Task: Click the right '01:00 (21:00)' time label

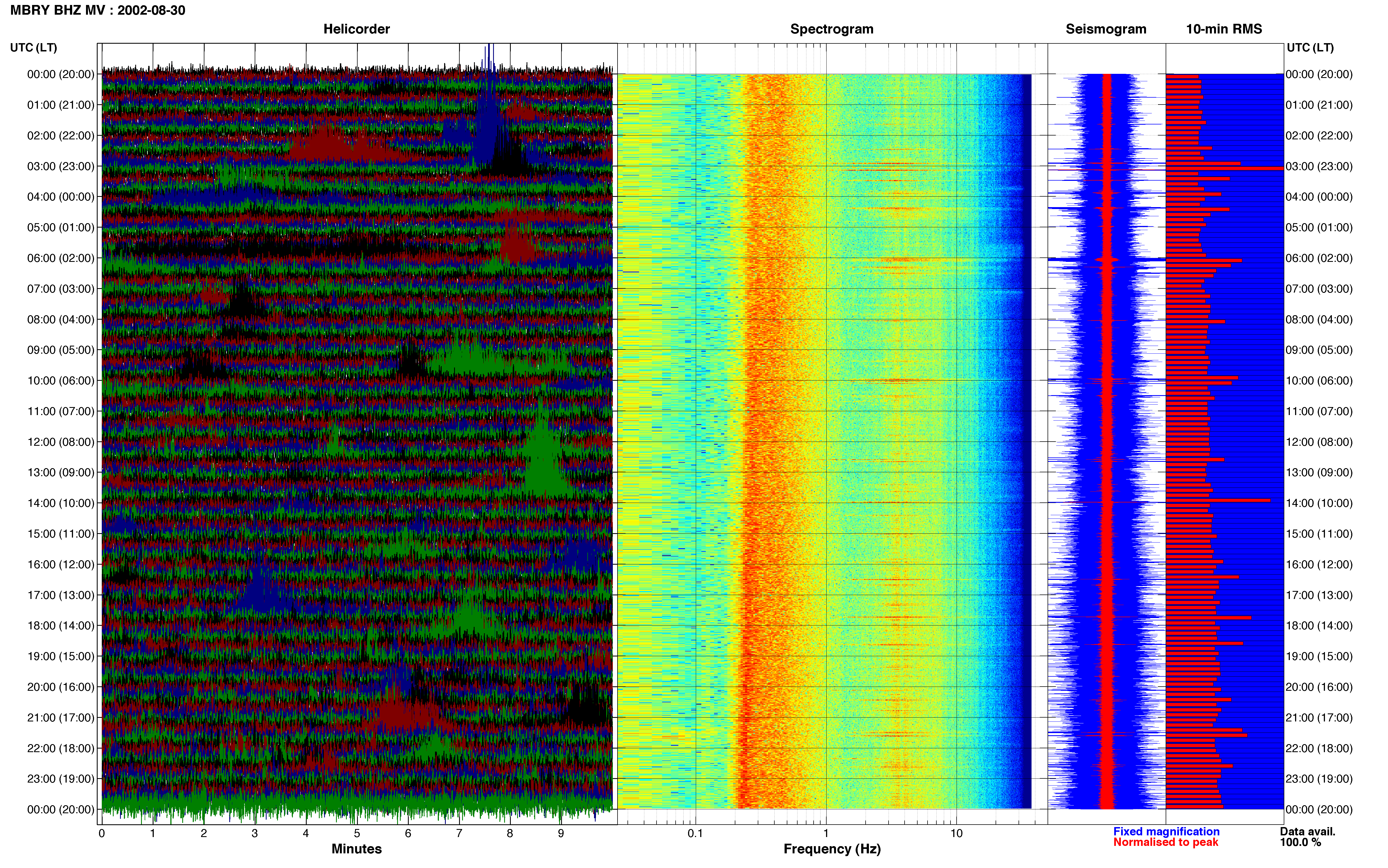Action: click(x=1319, y=105)
